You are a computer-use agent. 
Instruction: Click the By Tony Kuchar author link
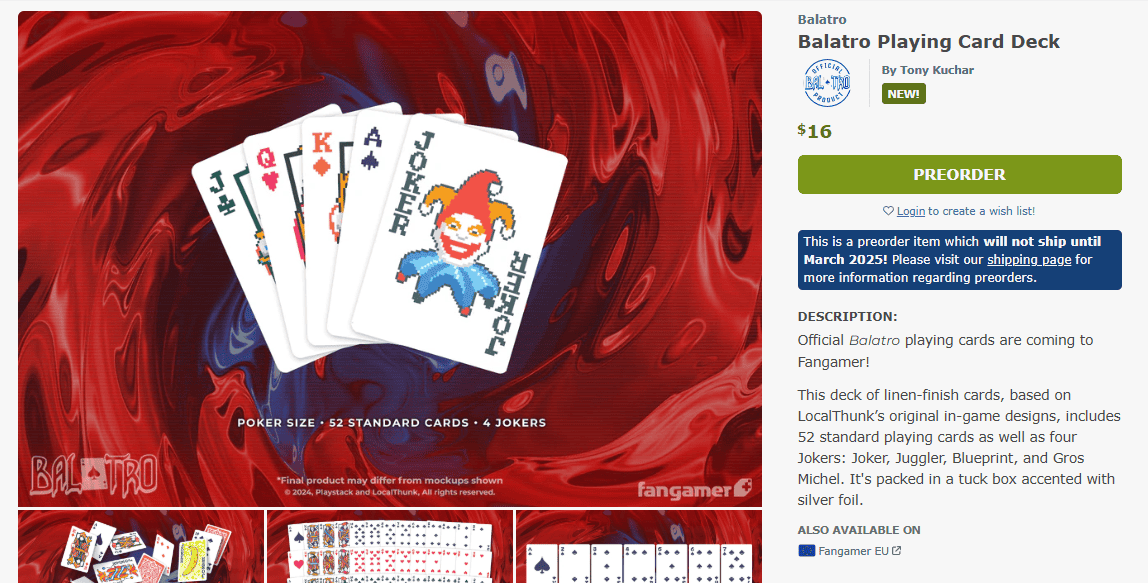click(928, 70)
